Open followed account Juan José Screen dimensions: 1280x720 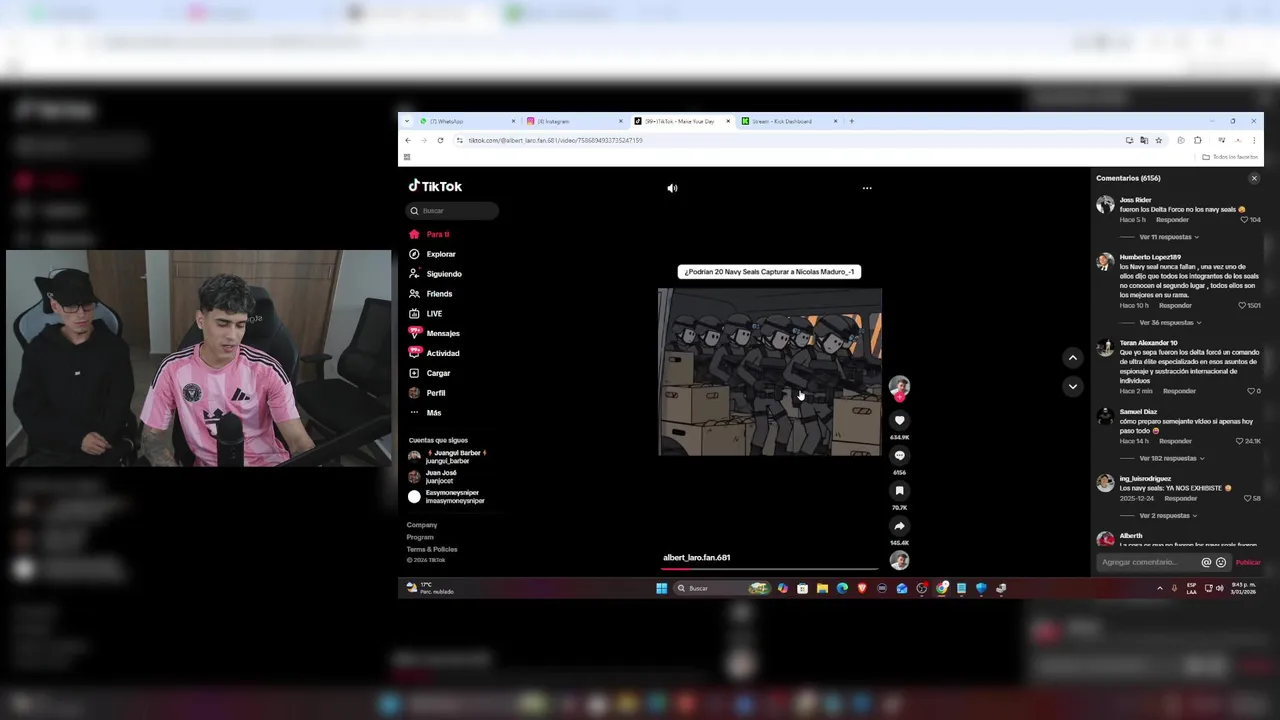tap(433, 477)
